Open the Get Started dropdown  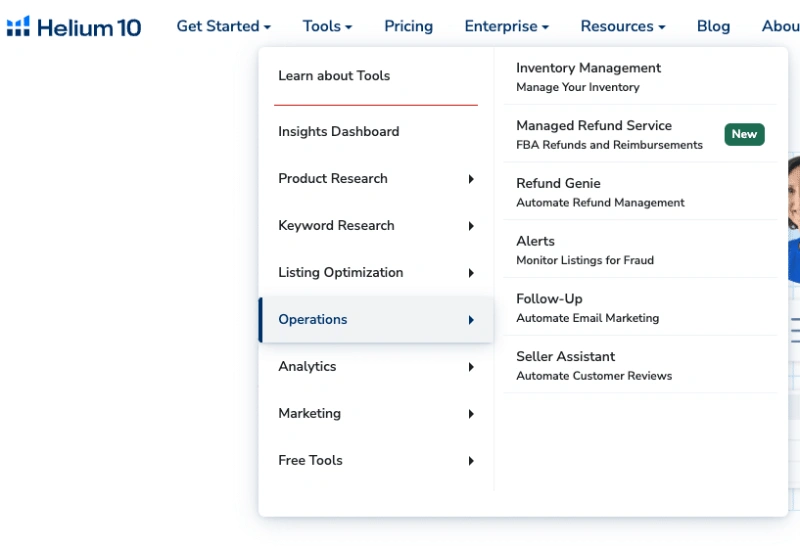[x=223, y=26]
